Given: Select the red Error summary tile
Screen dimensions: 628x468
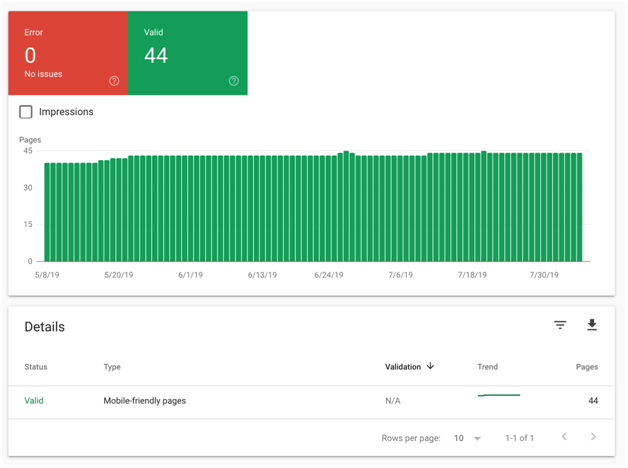Looking at the screenshot, I should coord(68,54).
